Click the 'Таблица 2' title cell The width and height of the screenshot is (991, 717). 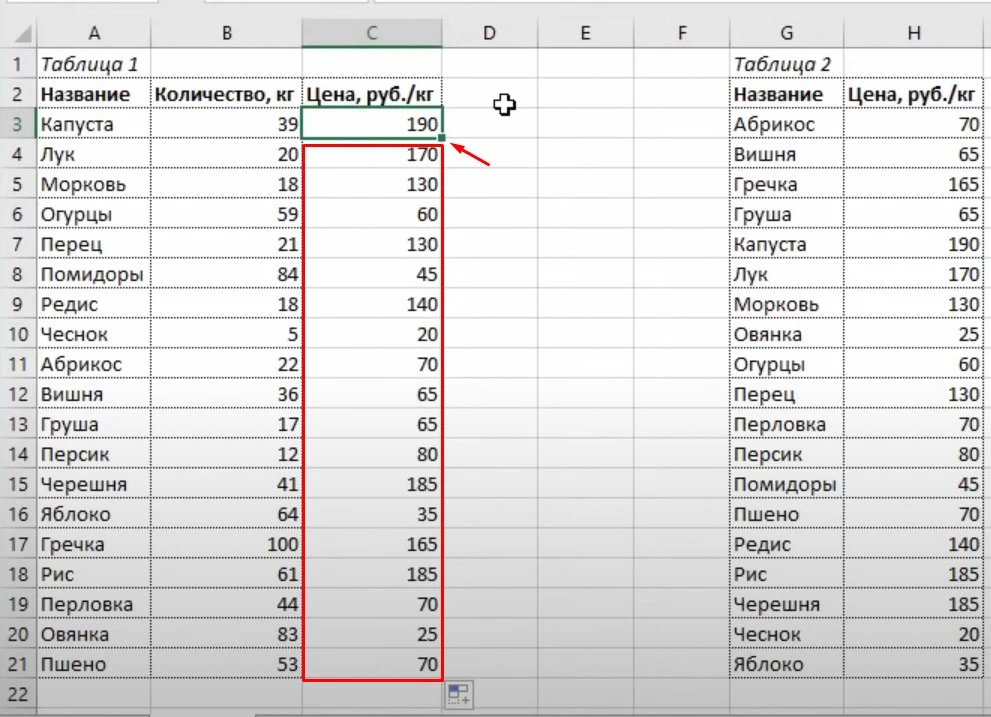pyautogui.click(x=786, y=64)
